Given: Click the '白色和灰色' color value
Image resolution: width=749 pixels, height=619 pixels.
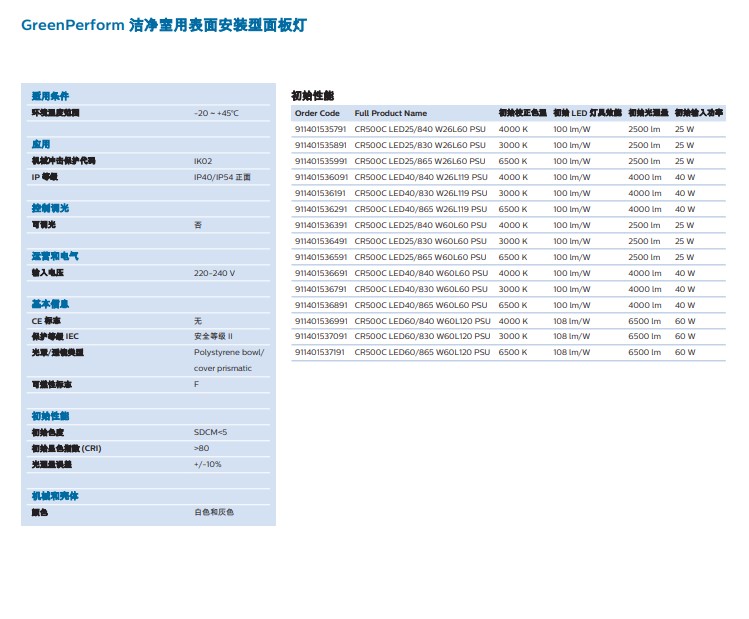Looking at the screenshot, I should [214, 512].
